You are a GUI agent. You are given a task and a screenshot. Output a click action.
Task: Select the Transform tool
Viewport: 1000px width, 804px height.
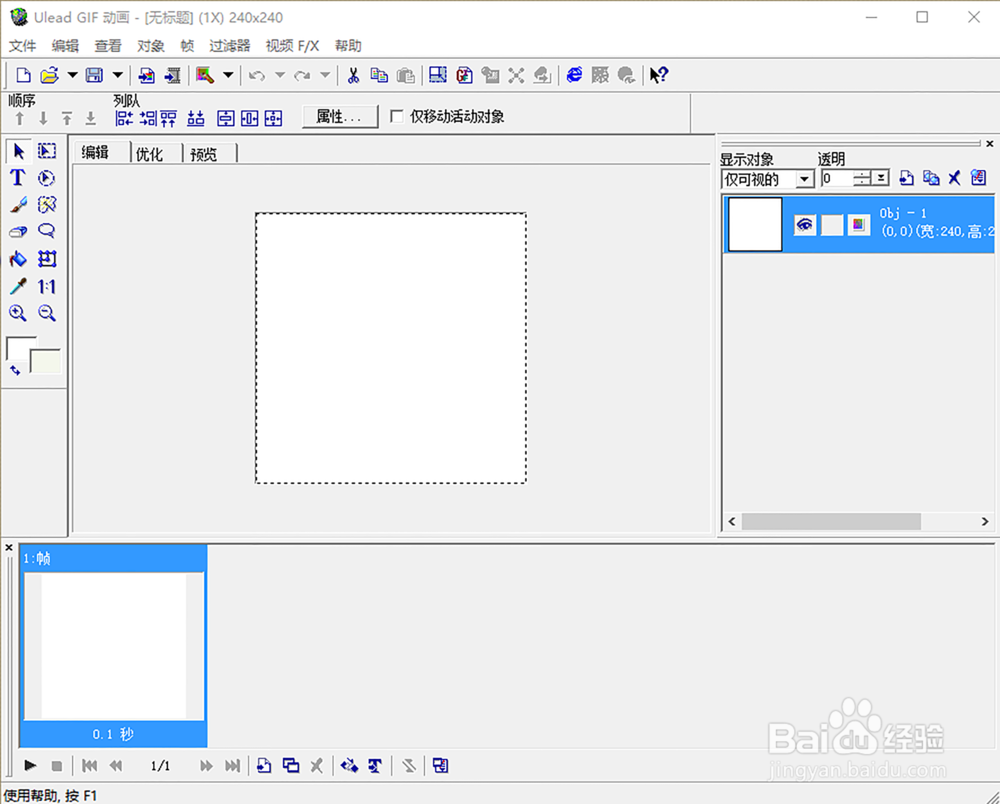tap(47, 259)
